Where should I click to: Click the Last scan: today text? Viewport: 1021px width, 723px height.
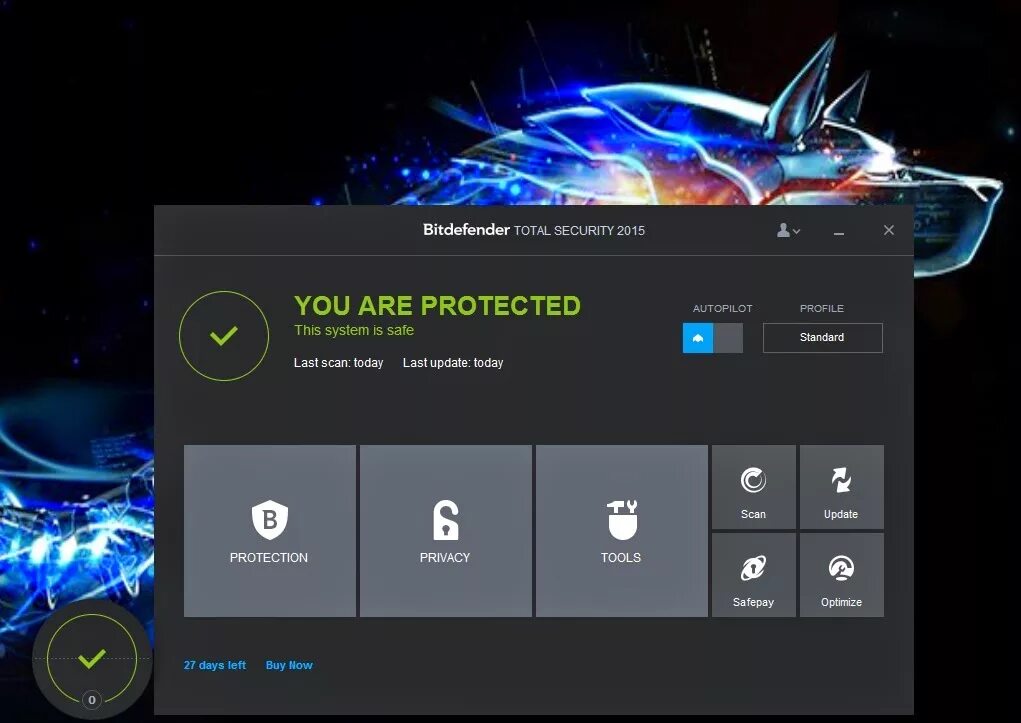[339, 363]
